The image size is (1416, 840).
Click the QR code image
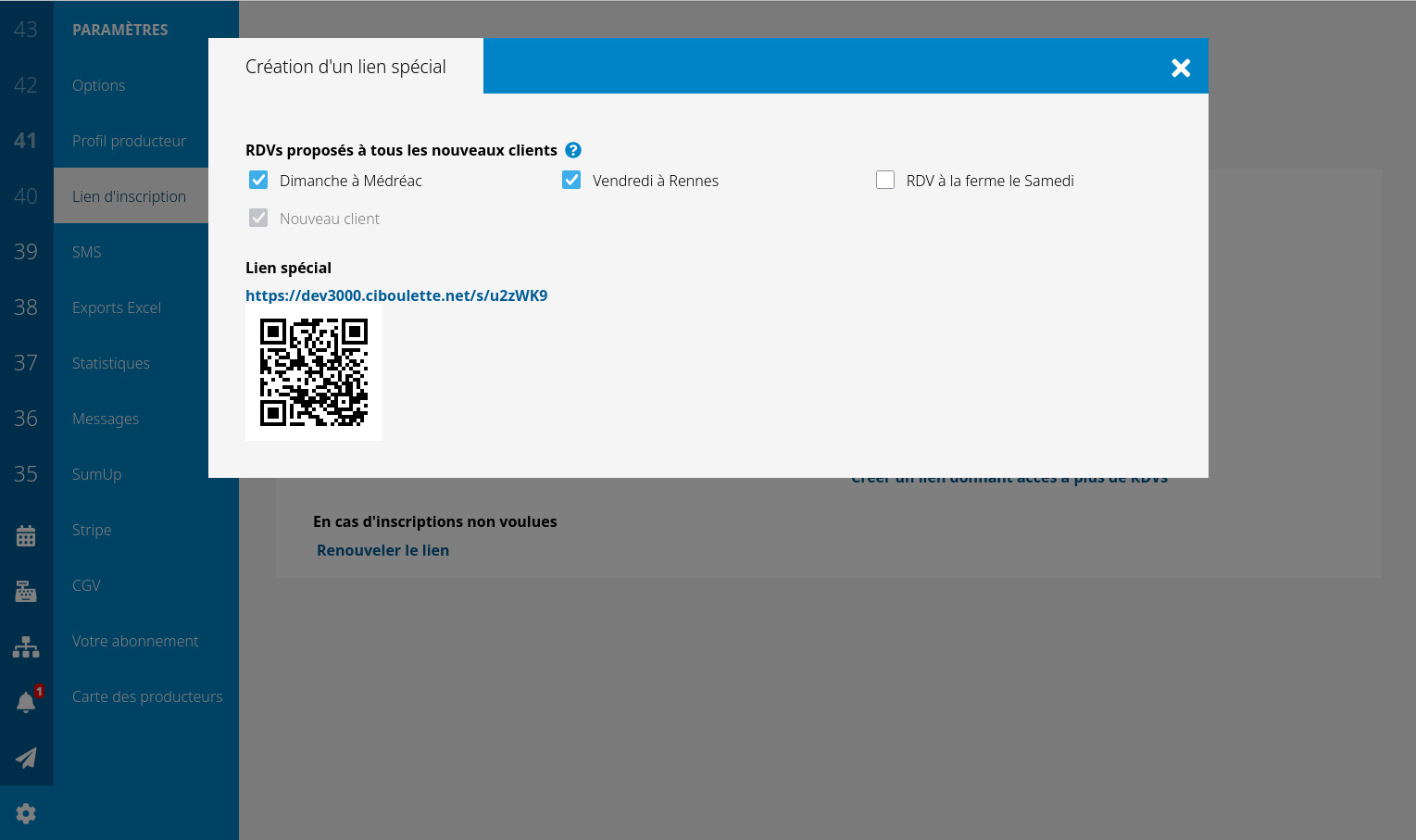[x=314, y=373]
